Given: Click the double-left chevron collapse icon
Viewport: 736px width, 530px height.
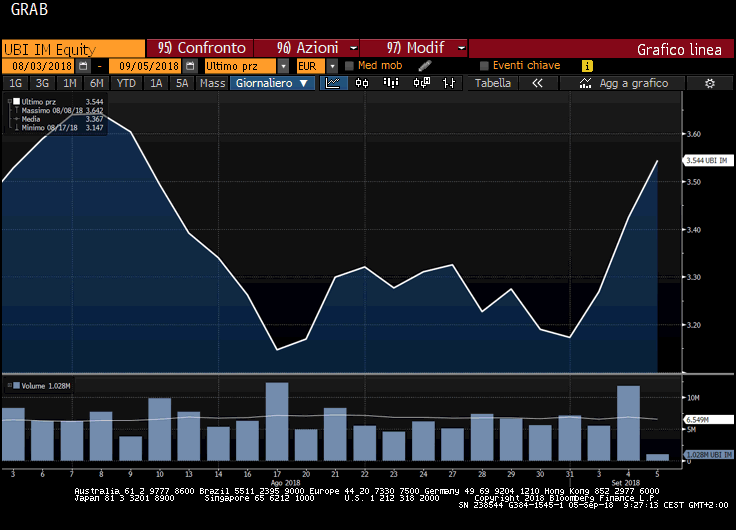Looking at the screenshot, I should (537, 83).
